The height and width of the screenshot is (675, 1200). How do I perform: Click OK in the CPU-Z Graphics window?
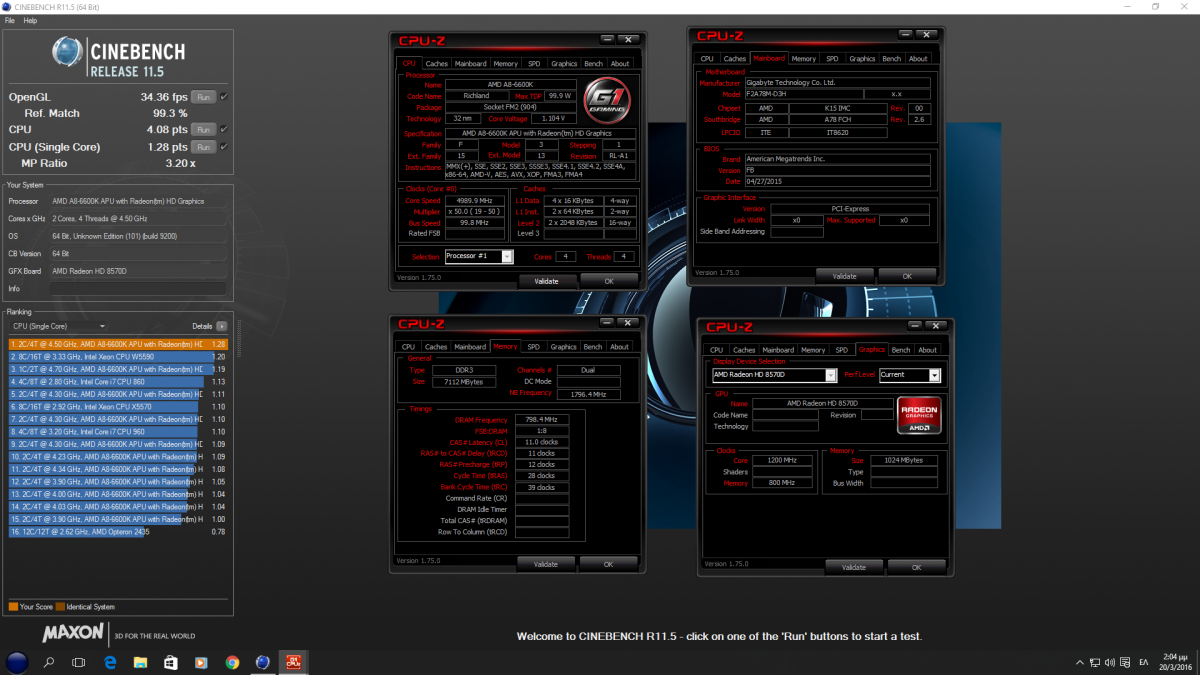pos(916,567)
